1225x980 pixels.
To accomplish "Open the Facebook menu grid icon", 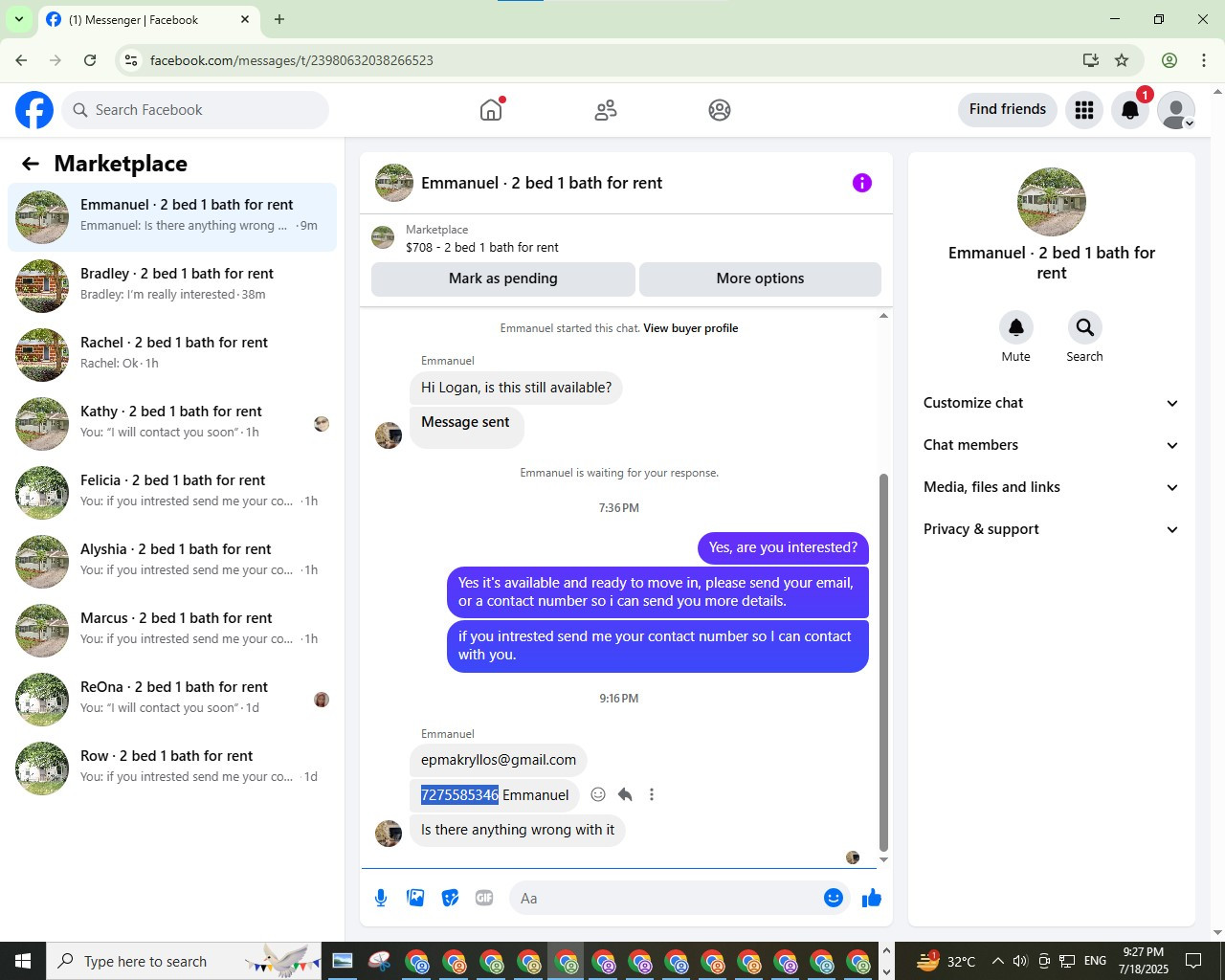I will tap(1084, 110).
